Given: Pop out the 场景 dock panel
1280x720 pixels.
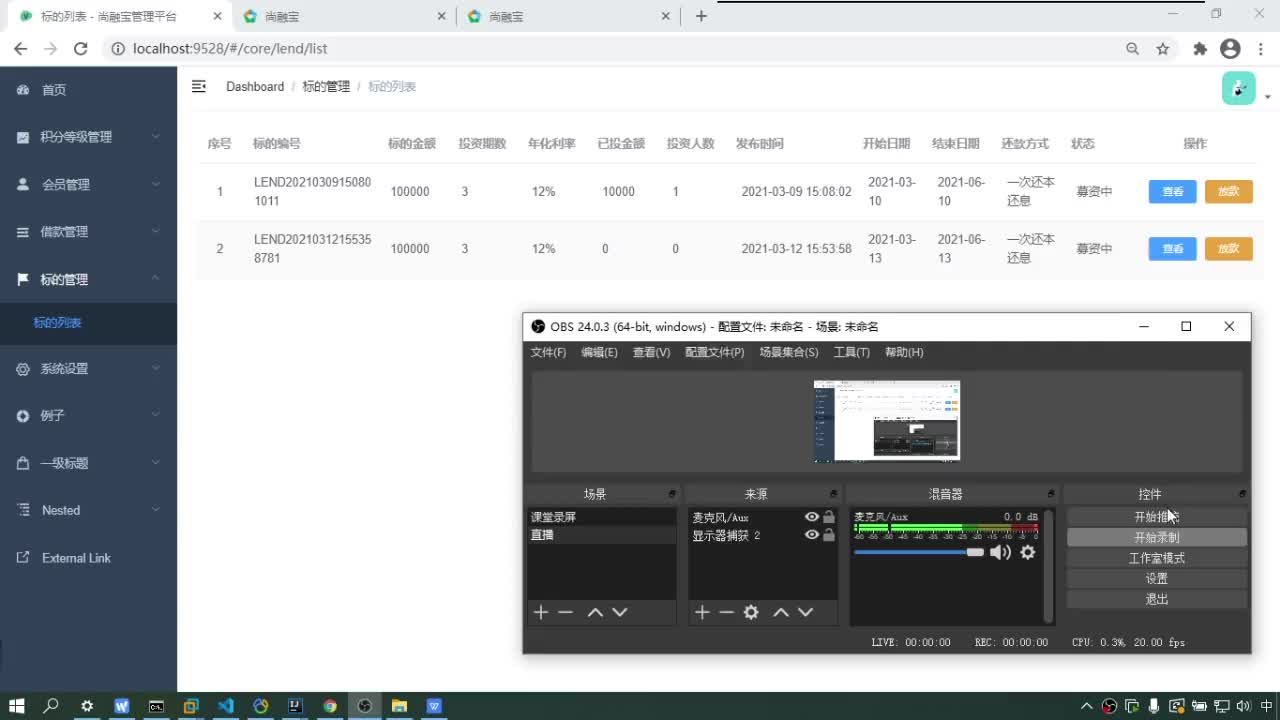Looking at the screenshot, I should (x=672, y=494).
